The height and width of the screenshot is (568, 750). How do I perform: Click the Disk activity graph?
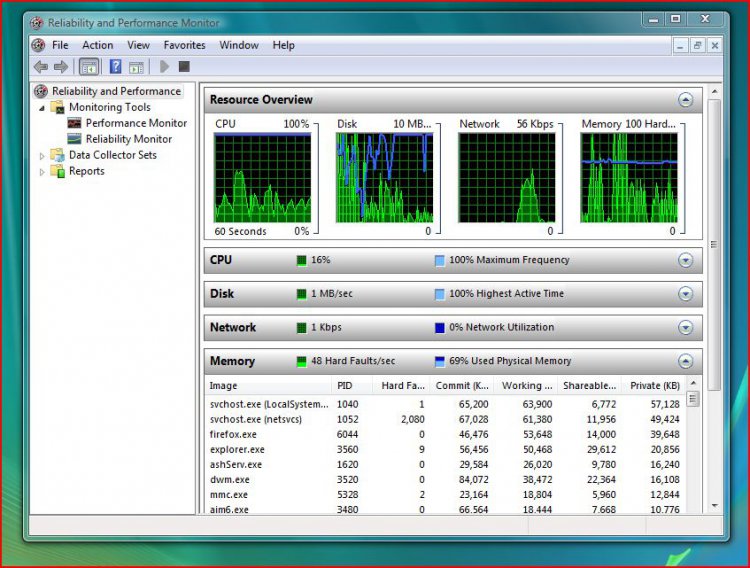pos(385,178)
